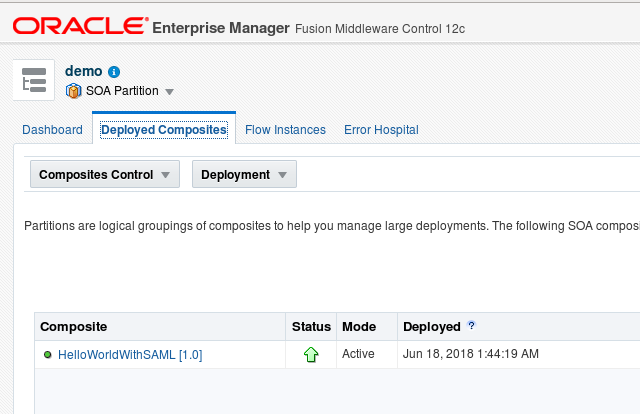Open the Error Hospital tab
This screenshot has height=414, width=640.
[x=381, y=130]
